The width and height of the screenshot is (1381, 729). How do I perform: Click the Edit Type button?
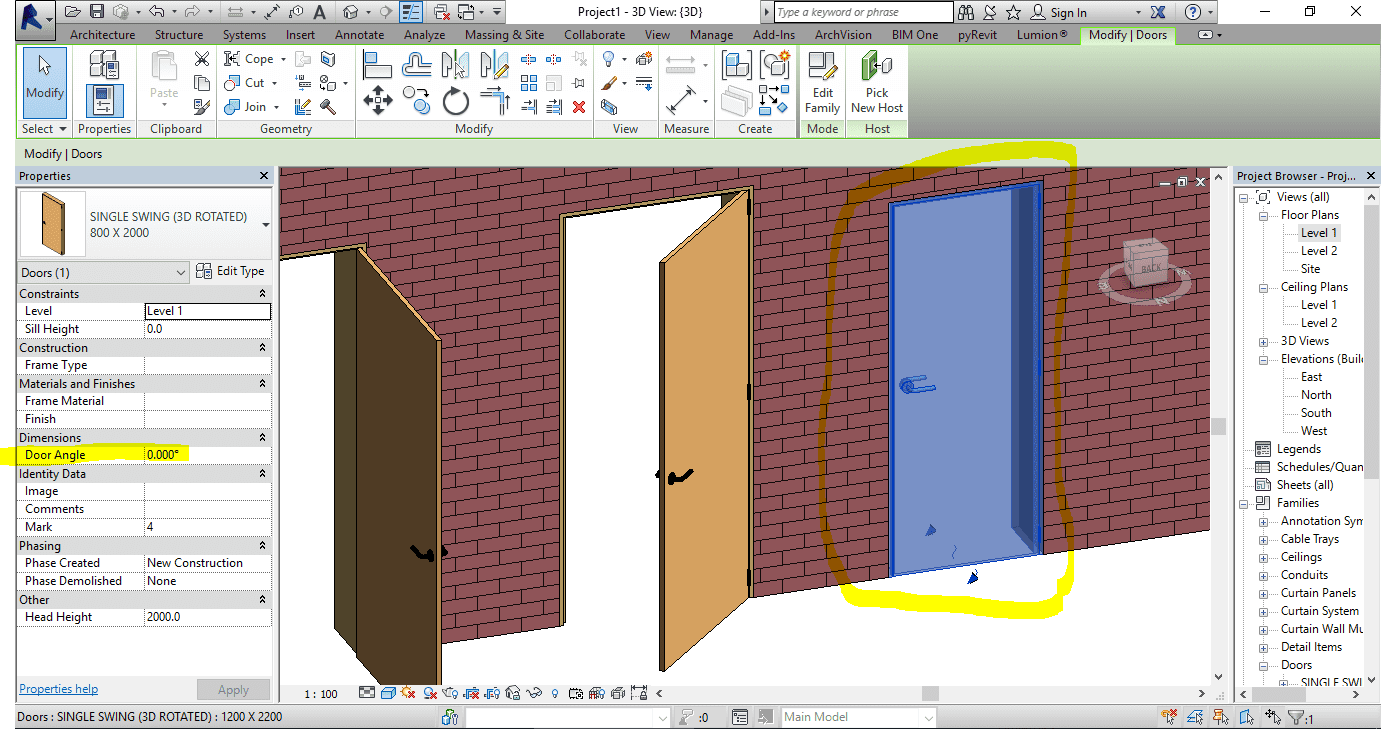click(230, 271)
